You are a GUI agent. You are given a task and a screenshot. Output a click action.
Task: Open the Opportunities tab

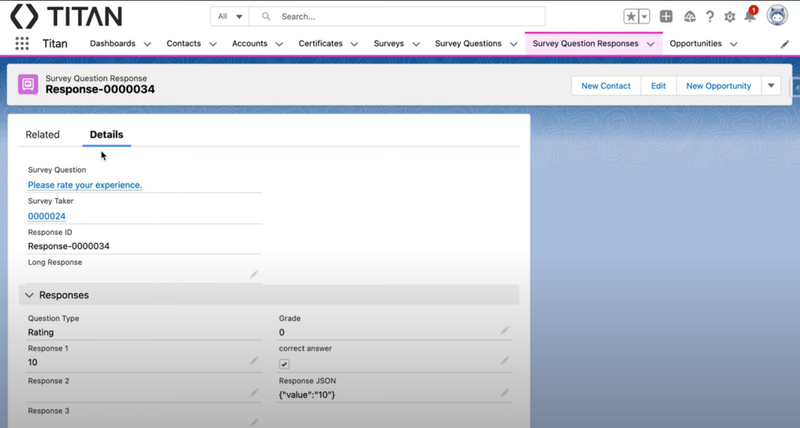pyautogui.click(x=695, y=43)
